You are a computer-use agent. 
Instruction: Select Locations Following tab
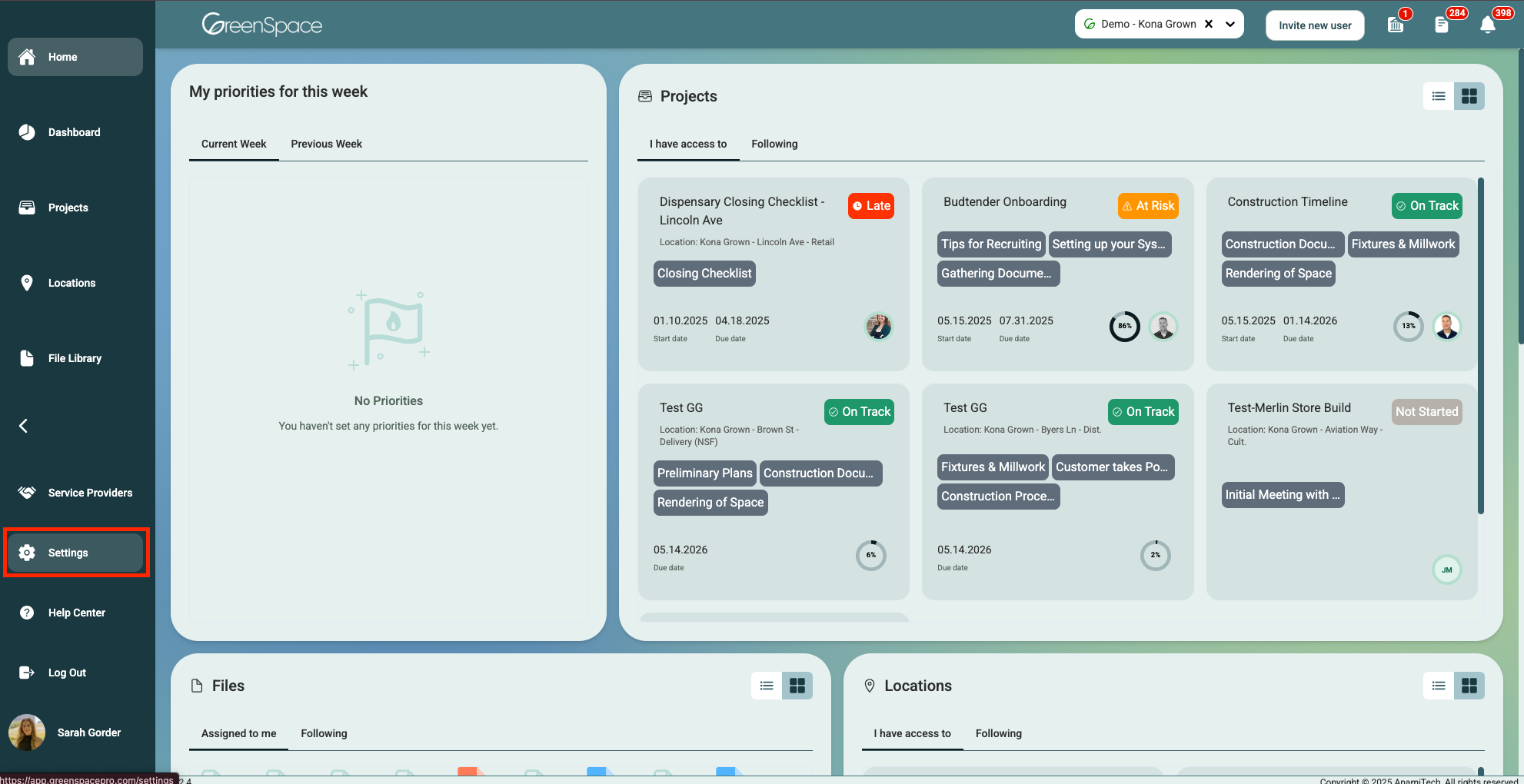(999, 733)
